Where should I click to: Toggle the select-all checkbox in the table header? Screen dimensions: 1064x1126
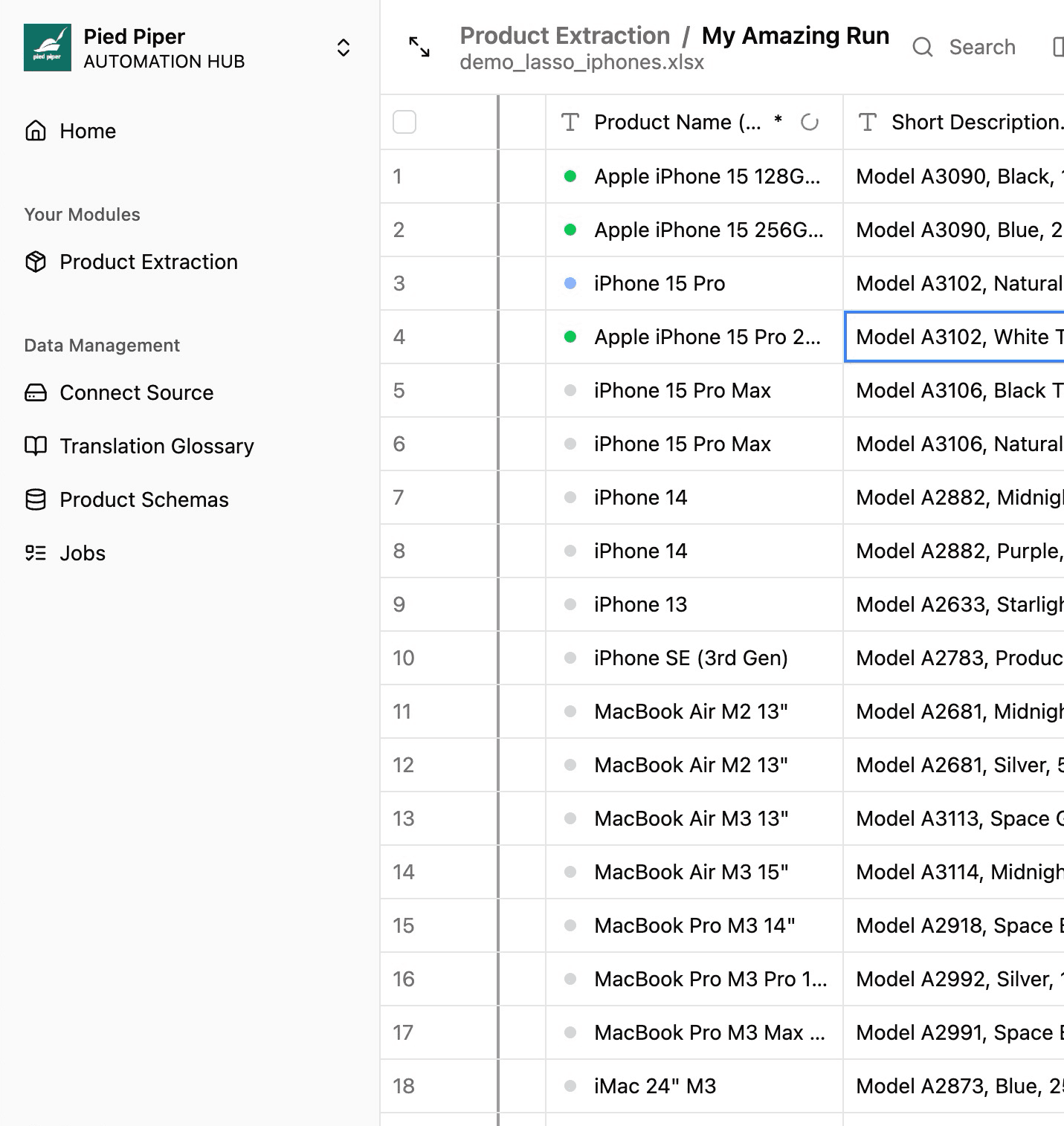[404, 122]
